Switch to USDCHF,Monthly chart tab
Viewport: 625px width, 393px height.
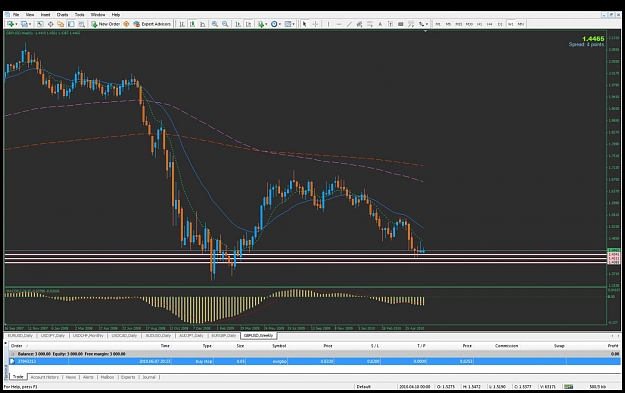click(x=88, y=336)
